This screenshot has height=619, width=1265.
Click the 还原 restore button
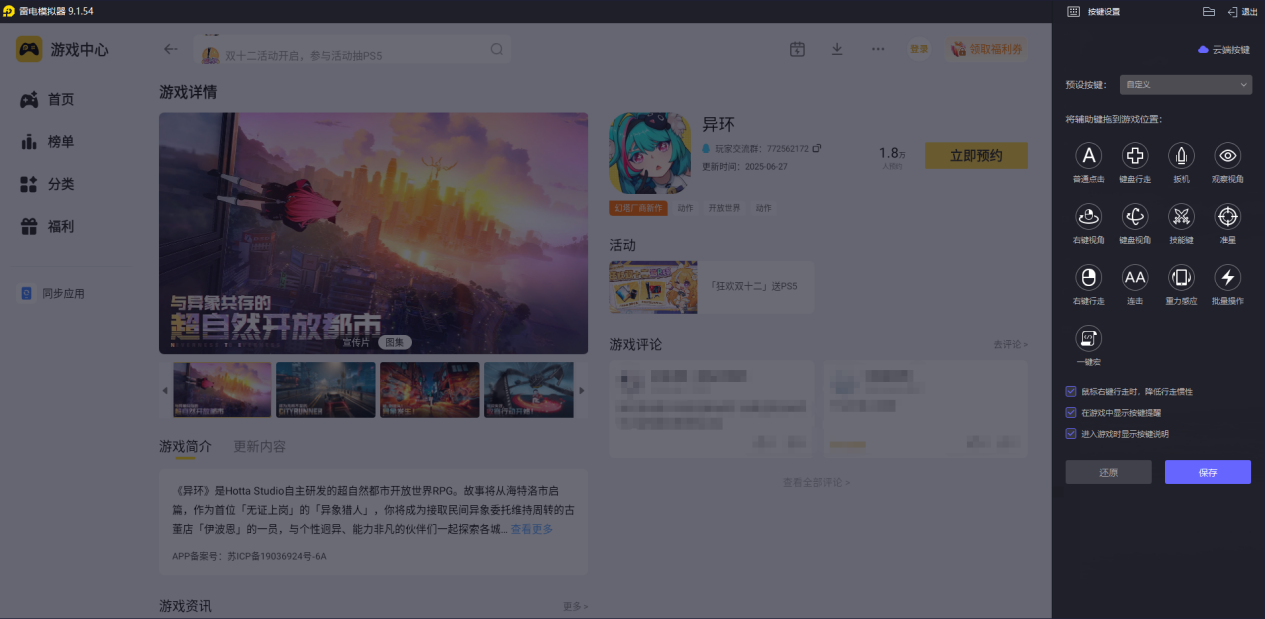[x=1108, y=472]
